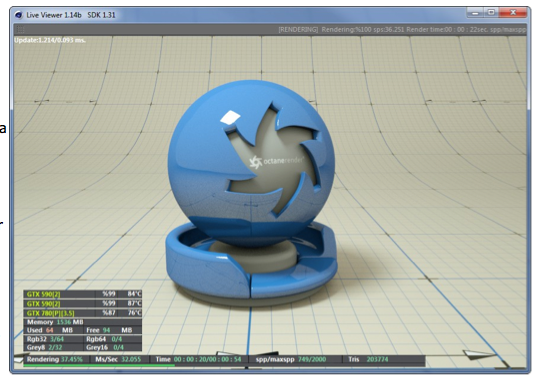
Task: Click the green rendering progress bar
Action: pyautogui.click(x=99, y=365)
